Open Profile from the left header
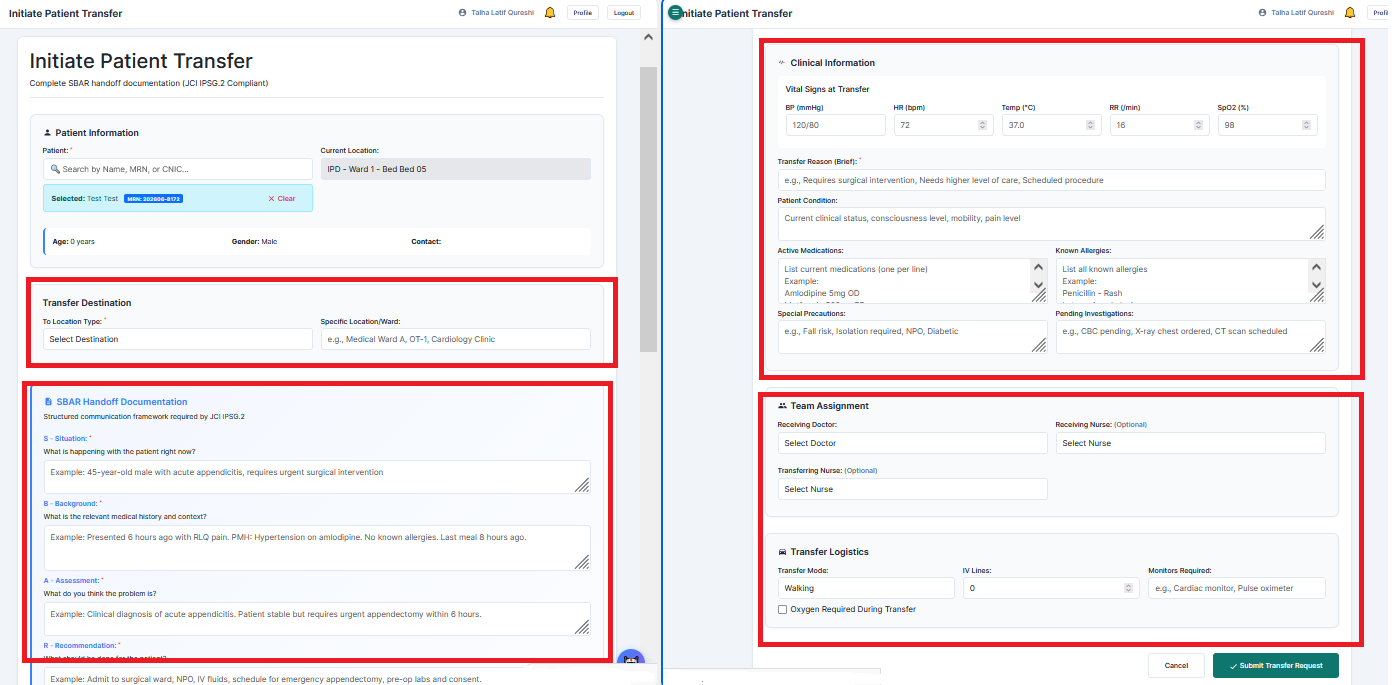Screen dimensions: 1397x685 click(x=583, y=13)
